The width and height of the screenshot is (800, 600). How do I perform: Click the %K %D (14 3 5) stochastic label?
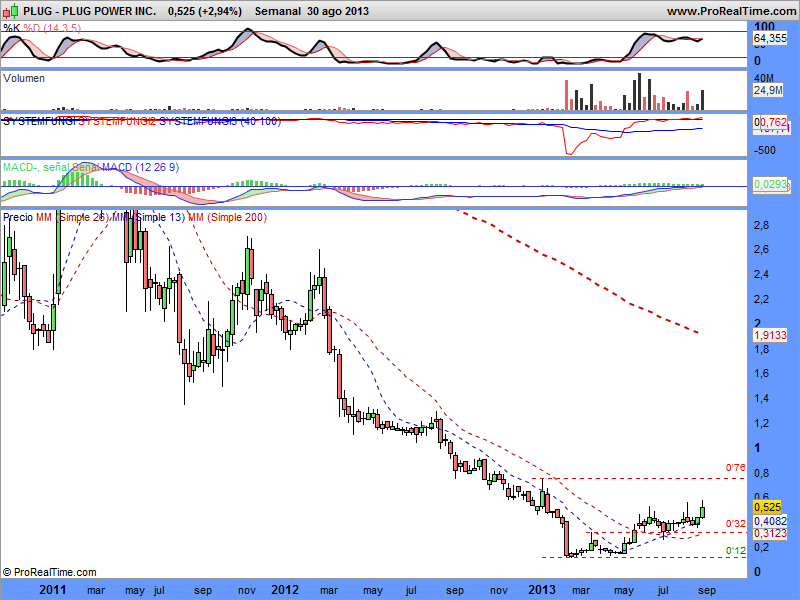42,28
